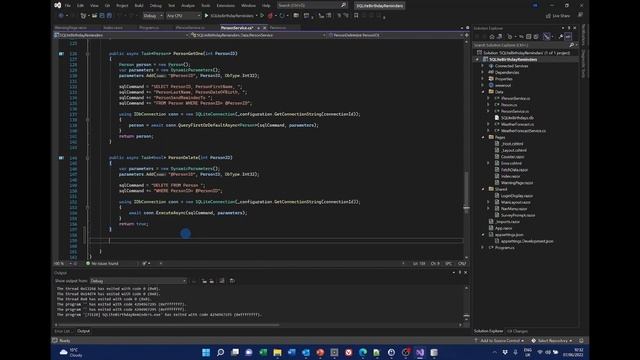
Task: Click Add to Source Control in status bar
Action: tap(499, 340)
